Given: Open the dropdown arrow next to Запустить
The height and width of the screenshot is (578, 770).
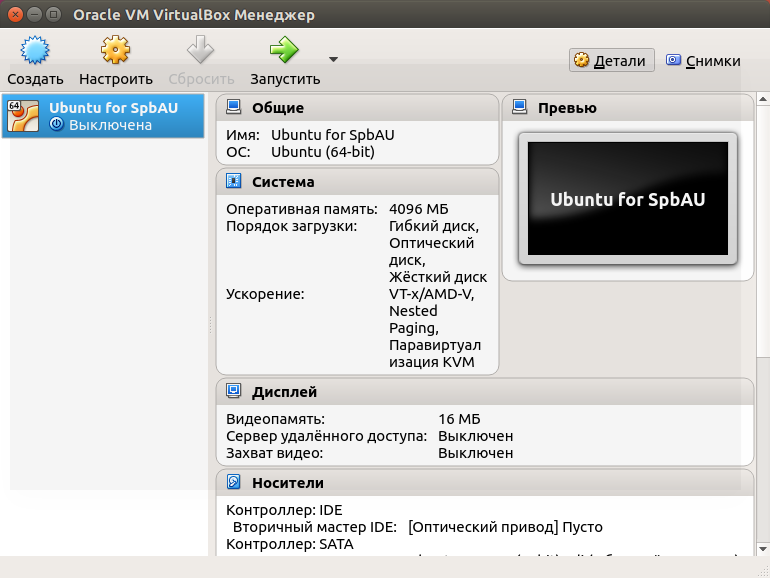Looking at the screenshot, I should tap(333, 59).
